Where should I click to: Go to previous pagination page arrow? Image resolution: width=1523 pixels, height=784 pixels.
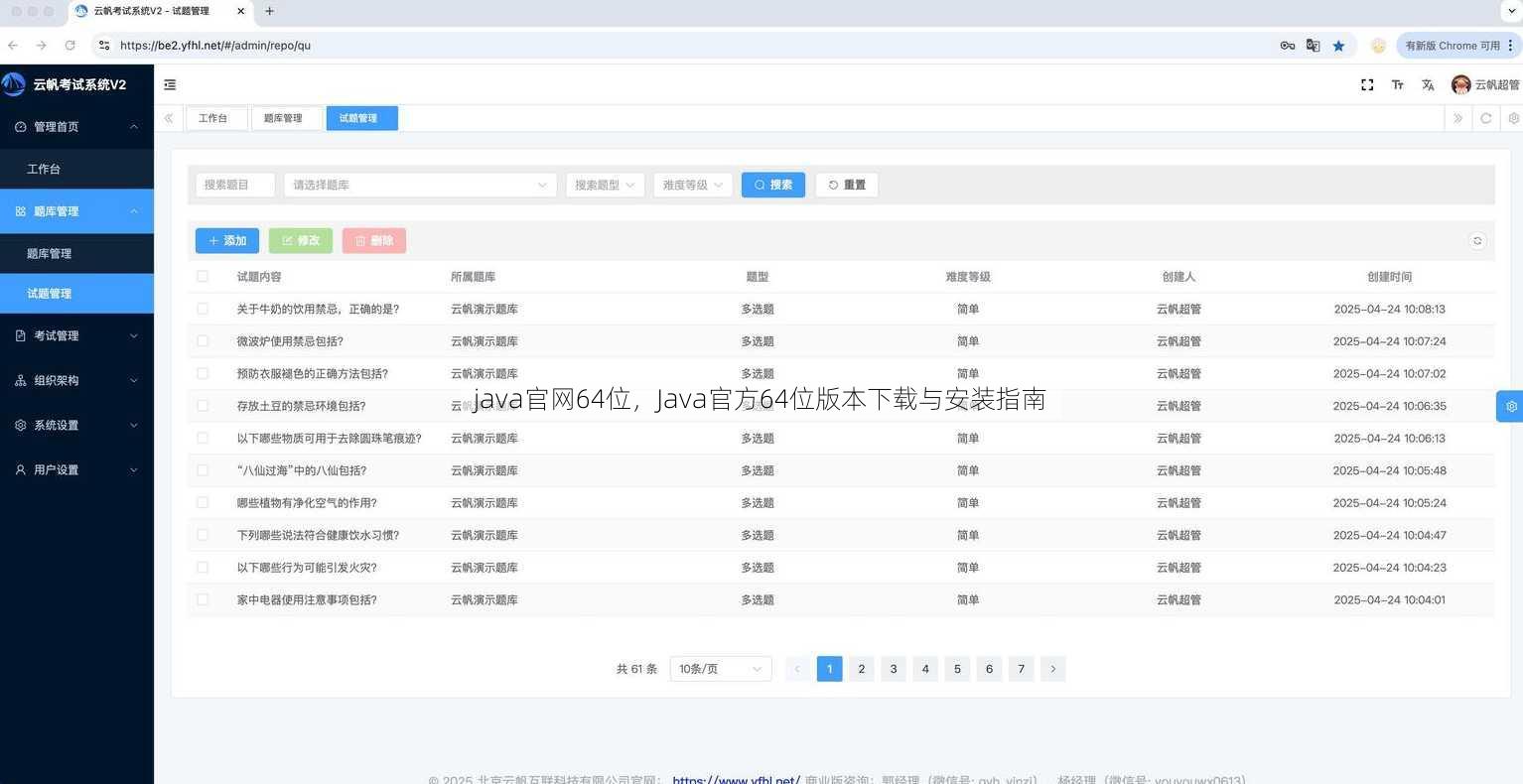(x=797, y=669)
